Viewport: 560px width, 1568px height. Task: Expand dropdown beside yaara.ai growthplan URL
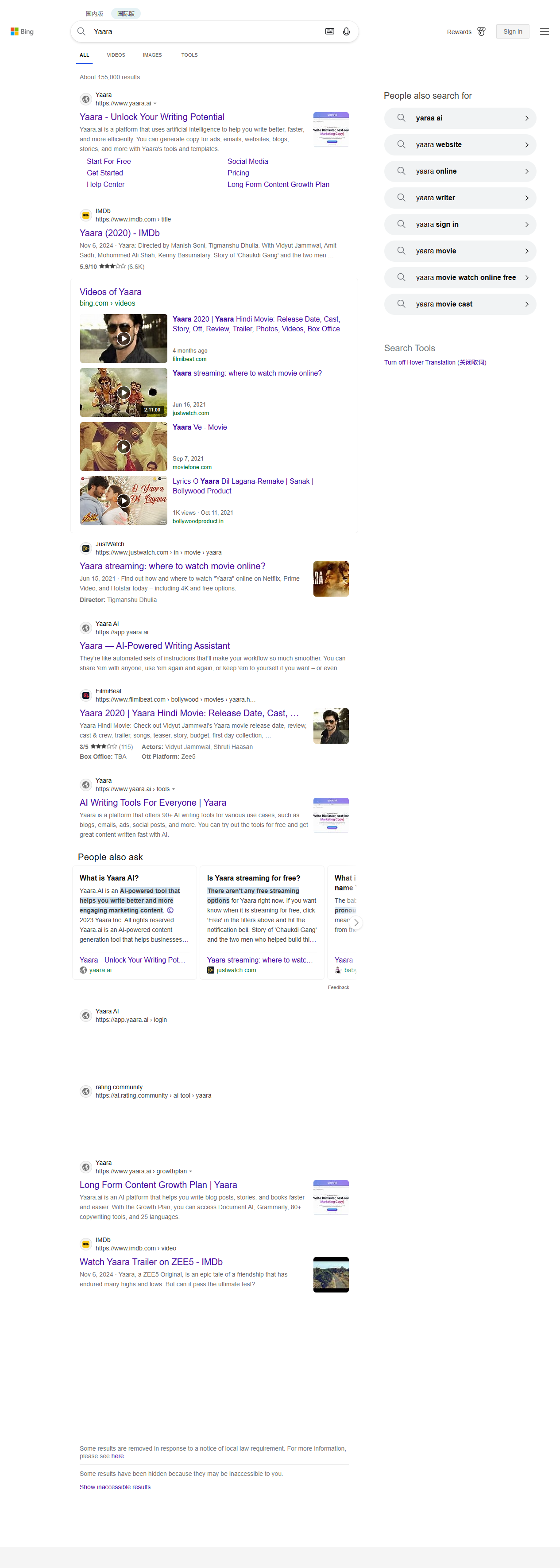pos(191,1171)
